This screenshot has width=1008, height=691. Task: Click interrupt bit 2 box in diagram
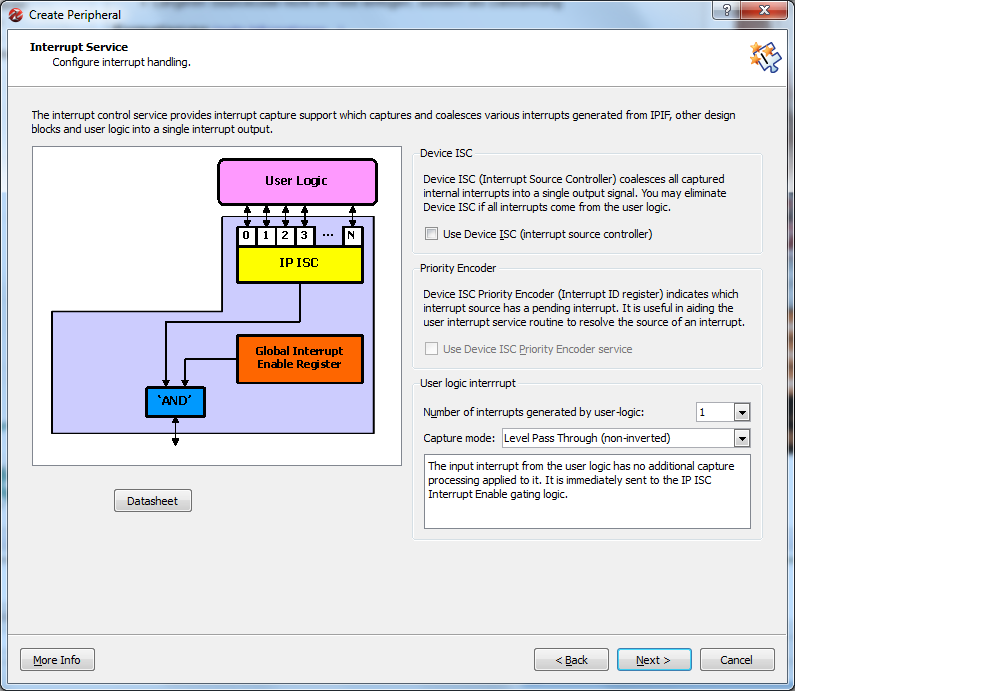point(285,235)
